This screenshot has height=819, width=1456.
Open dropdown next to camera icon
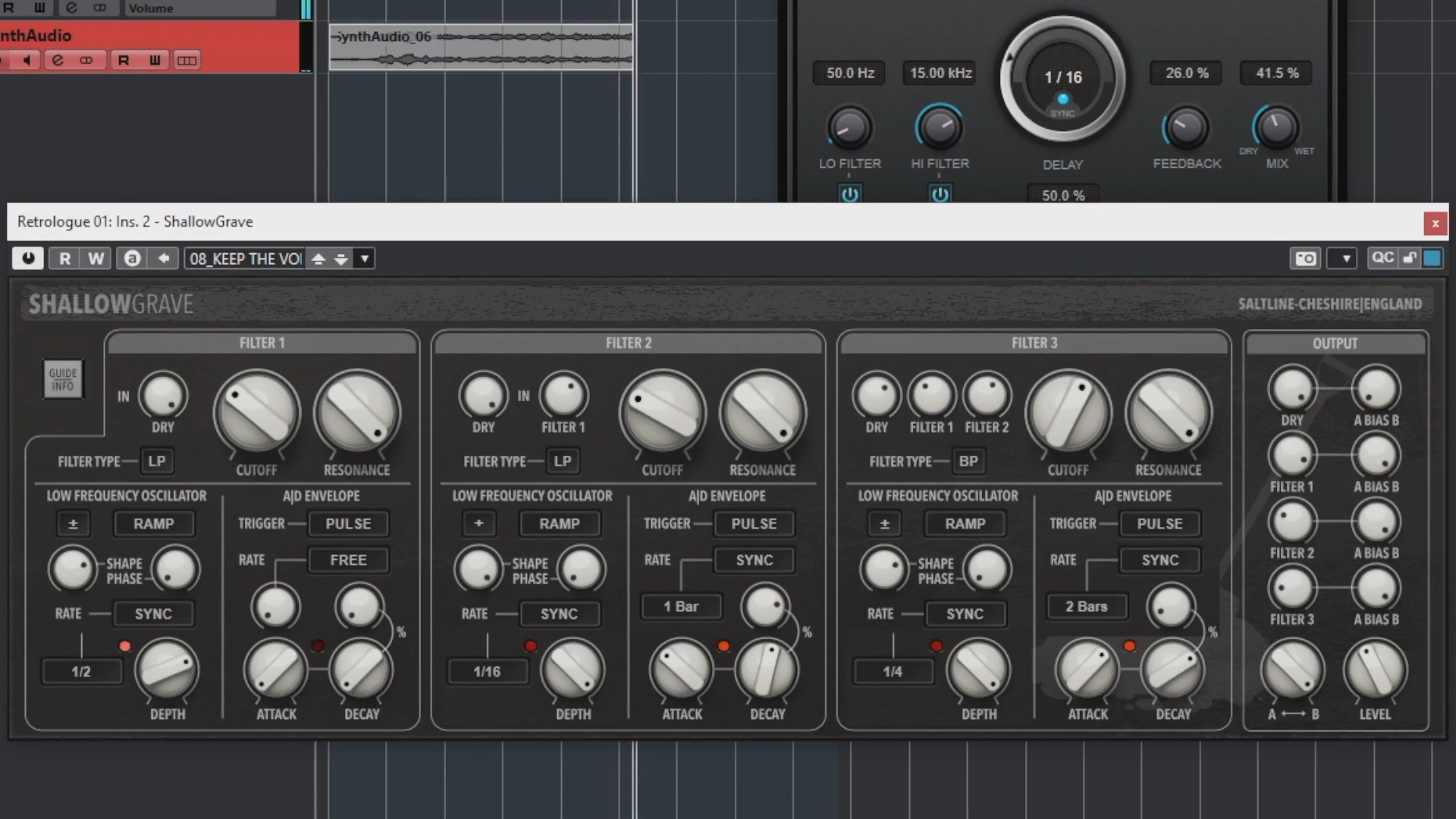pyautogui.click(x=1345, y=259)
